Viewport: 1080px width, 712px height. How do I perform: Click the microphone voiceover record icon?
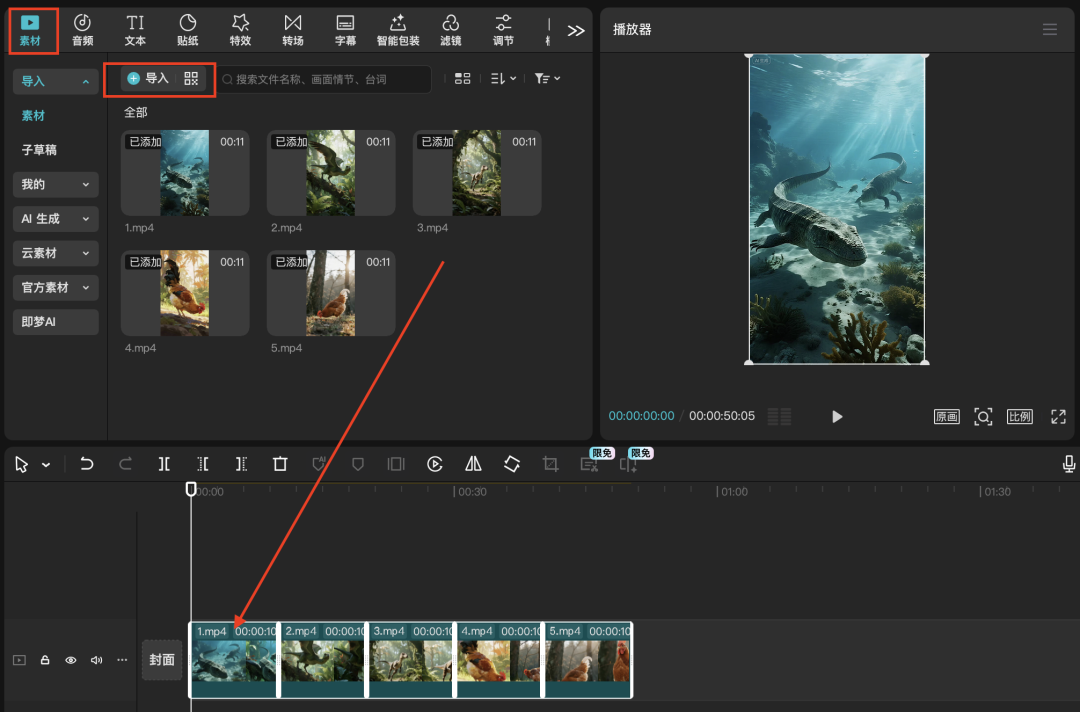(1069, 464)
